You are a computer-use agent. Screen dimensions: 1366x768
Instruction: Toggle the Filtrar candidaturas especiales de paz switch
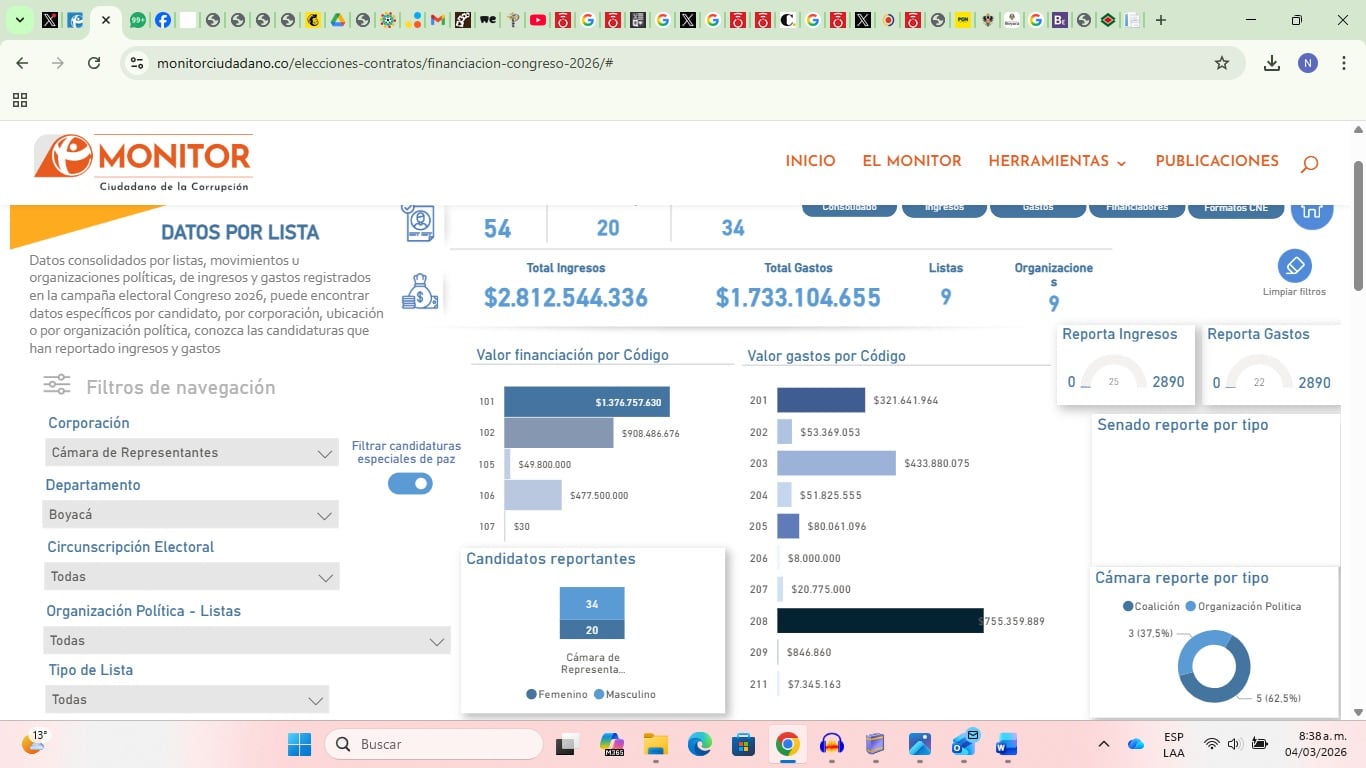(410, 484)
